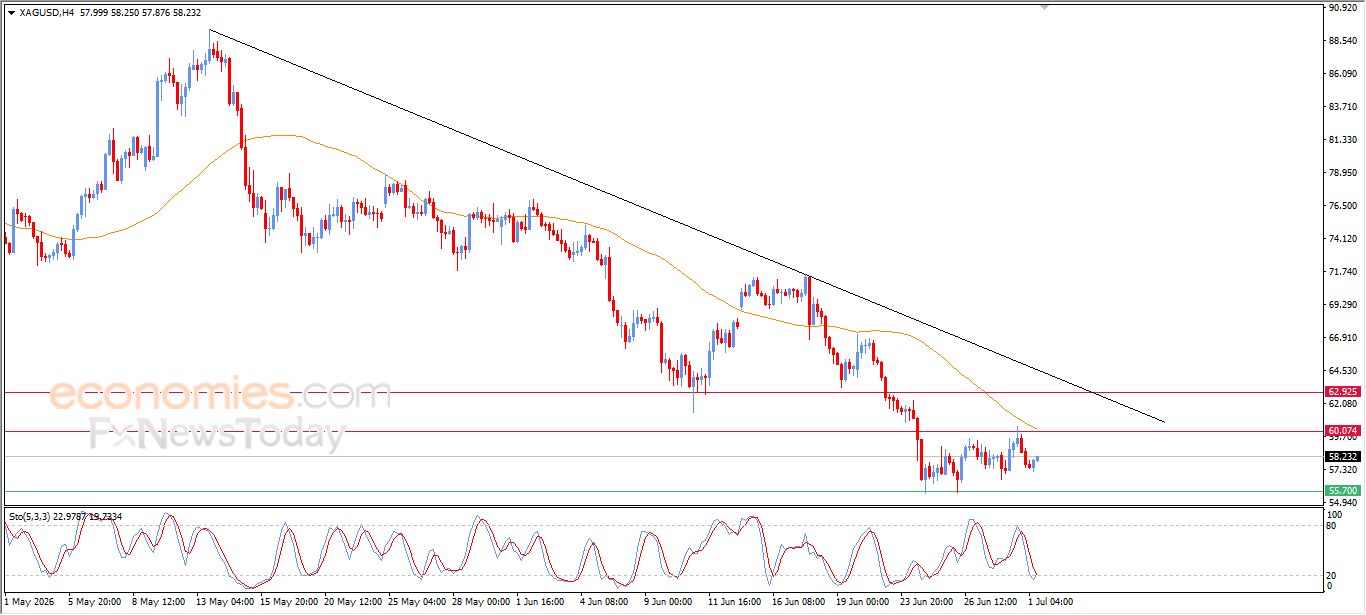Click the black 58.232 current price tag
Screen dimensions: 1366x615
click(x=1342, y=457)
